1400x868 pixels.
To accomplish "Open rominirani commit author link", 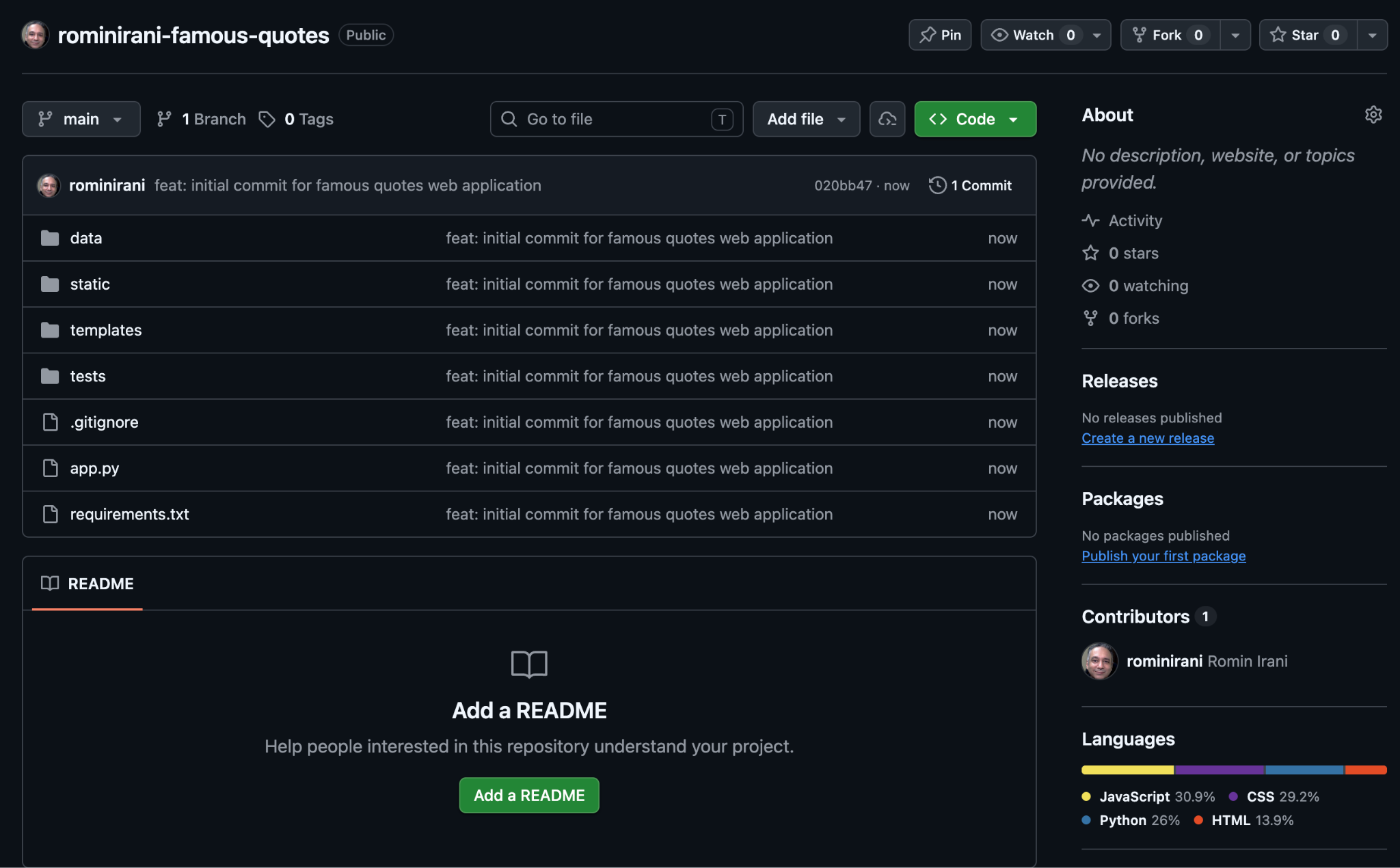I will (x=107, y=185).
